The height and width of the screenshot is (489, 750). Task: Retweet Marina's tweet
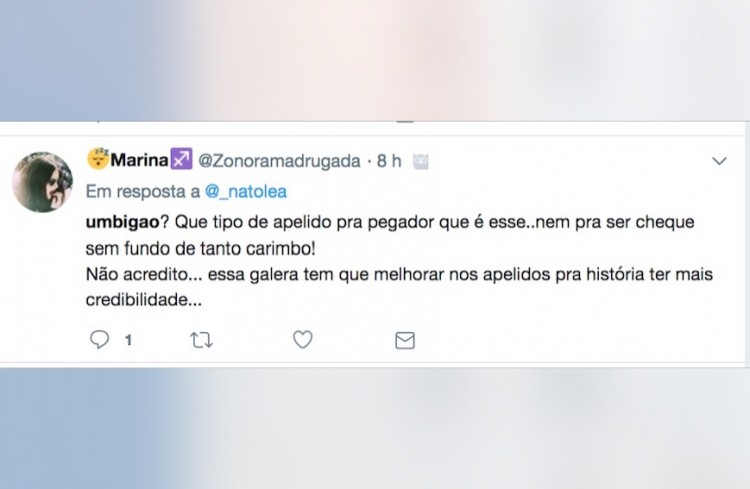coord(201,340)
